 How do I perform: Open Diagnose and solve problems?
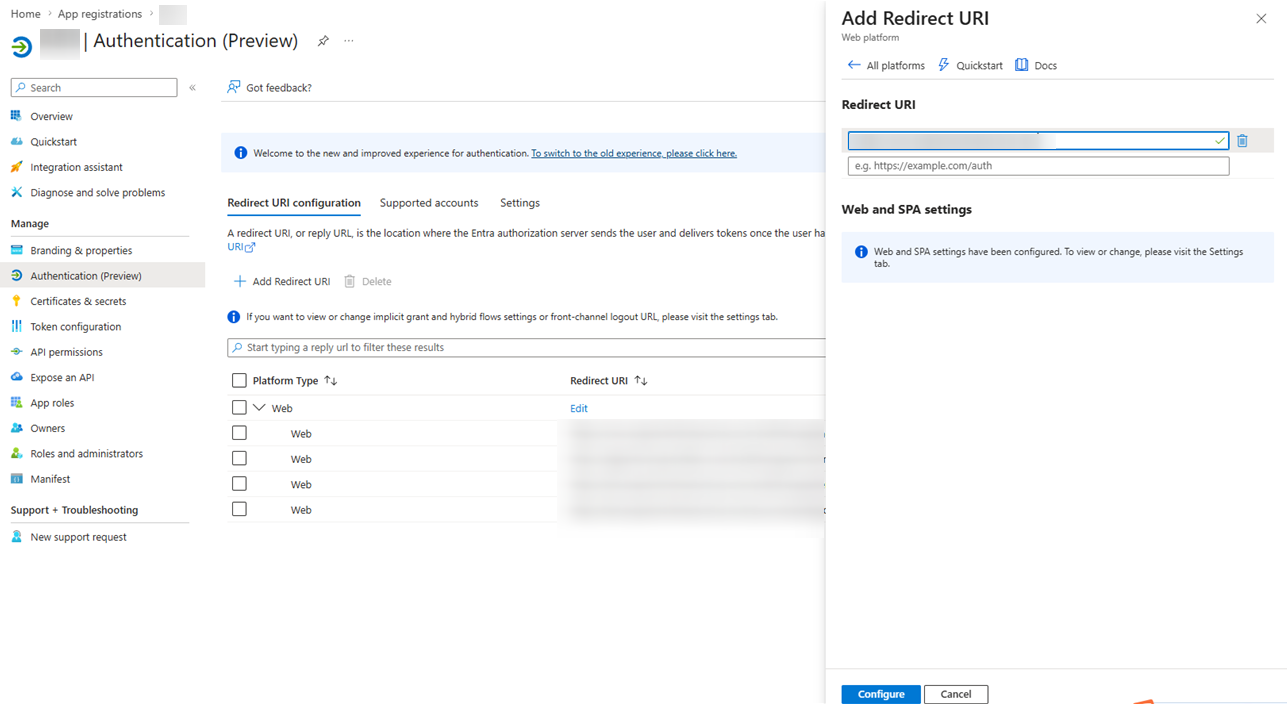[x=97, y=192]
